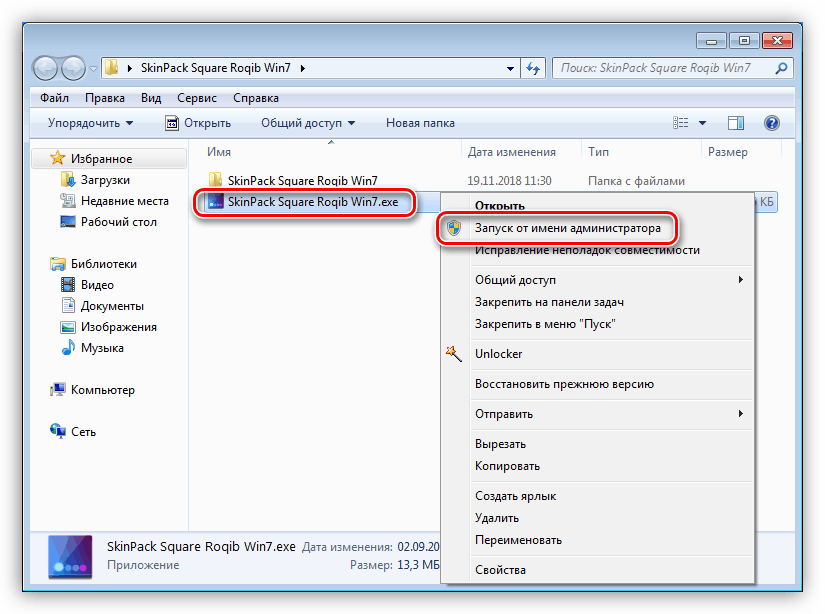Click the breadcrumb arrow after SkinPack Square Roqib Win7
The width and height of the screenshot is (825, 614).
303,68
